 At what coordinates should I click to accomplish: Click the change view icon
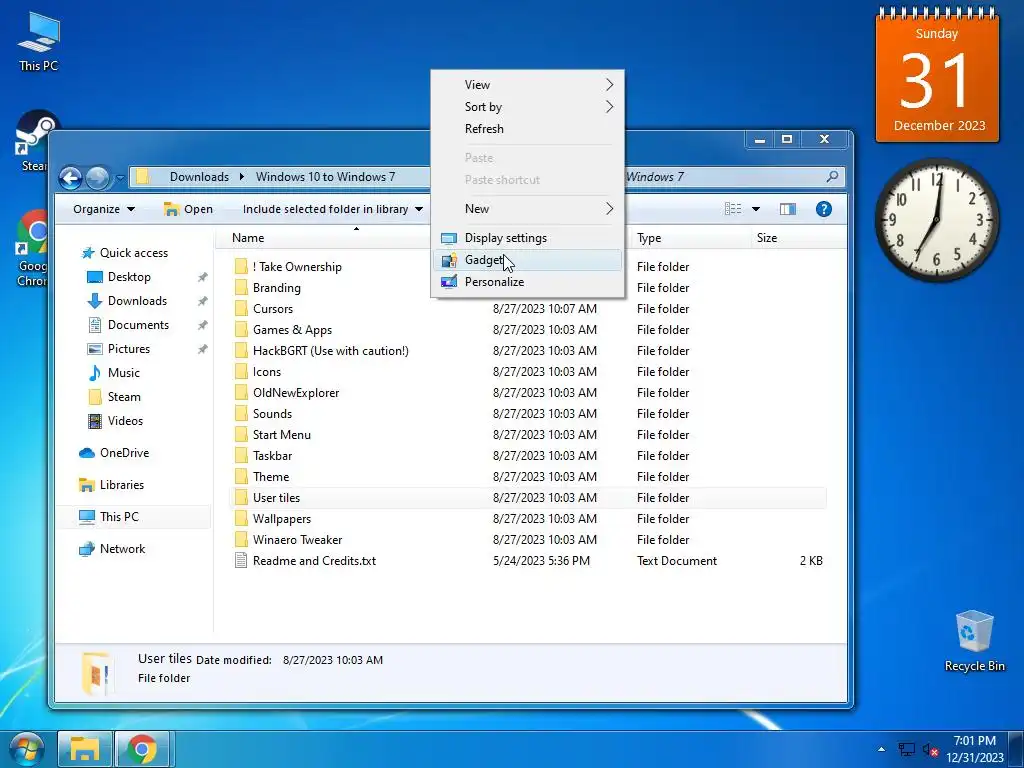(733, 209)
